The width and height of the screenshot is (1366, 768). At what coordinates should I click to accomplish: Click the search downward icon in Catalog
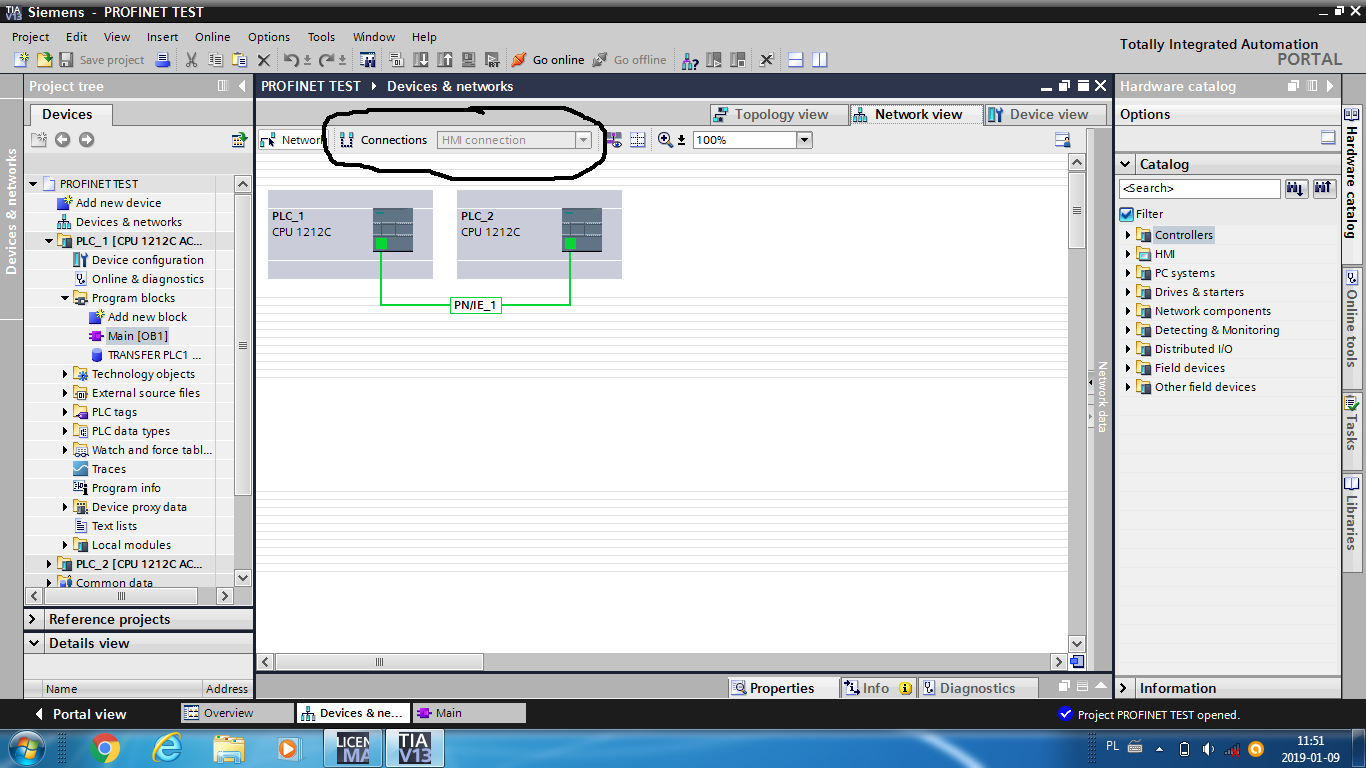click(x=1296, y=188)
